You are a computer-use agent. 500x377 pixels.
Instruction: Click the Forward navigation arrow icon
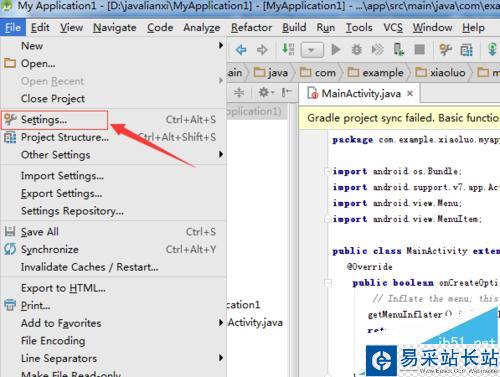tap(262, 50)
